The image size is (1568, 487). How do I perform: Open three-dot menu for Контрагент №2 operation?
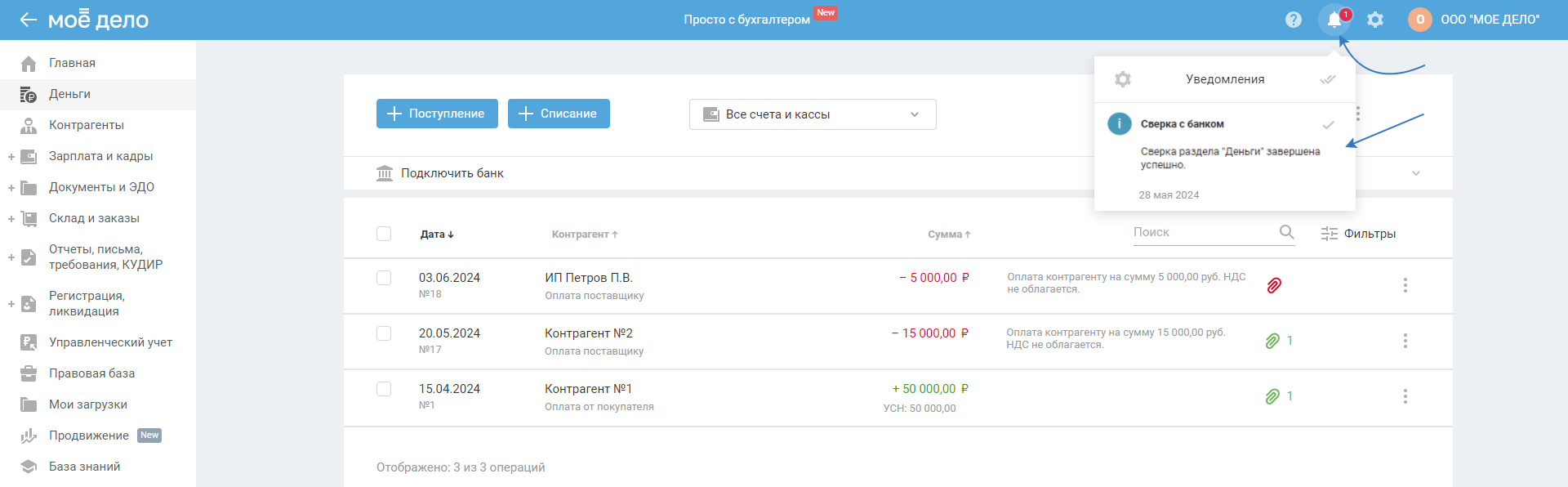1405,341
